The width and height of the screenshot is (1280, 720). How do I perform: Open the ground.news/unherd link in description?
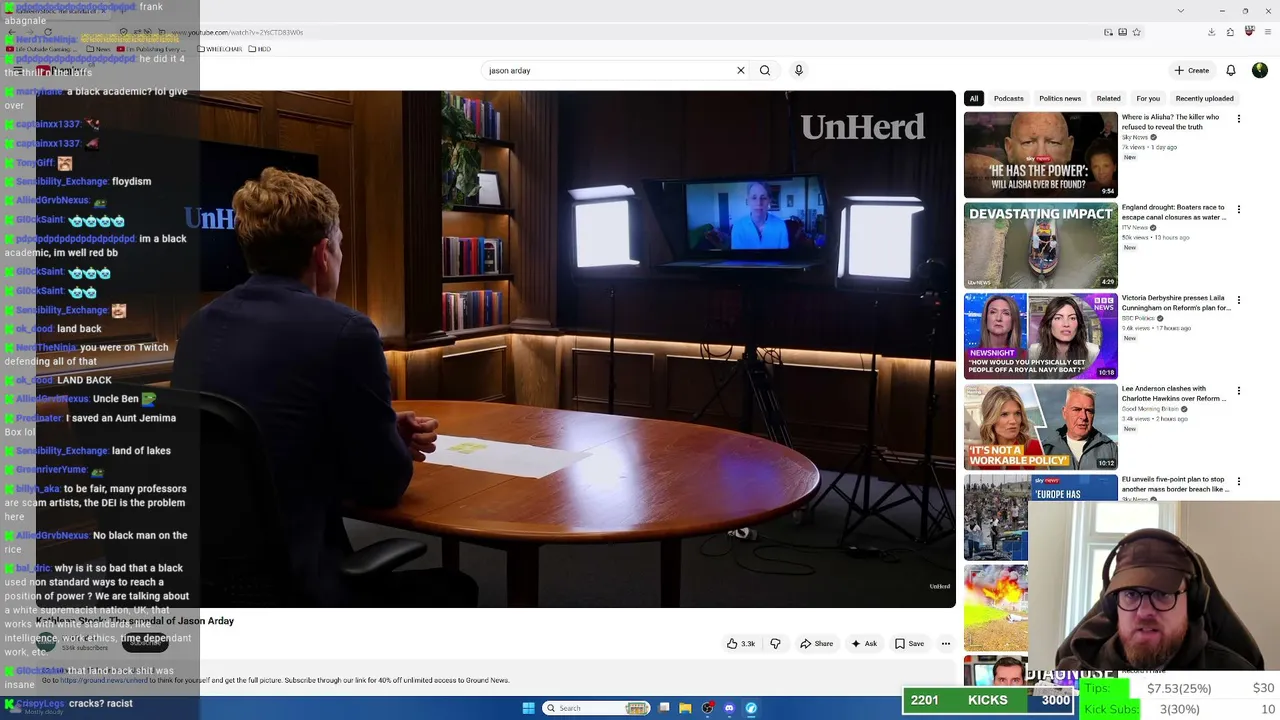(x=104, y=680)
